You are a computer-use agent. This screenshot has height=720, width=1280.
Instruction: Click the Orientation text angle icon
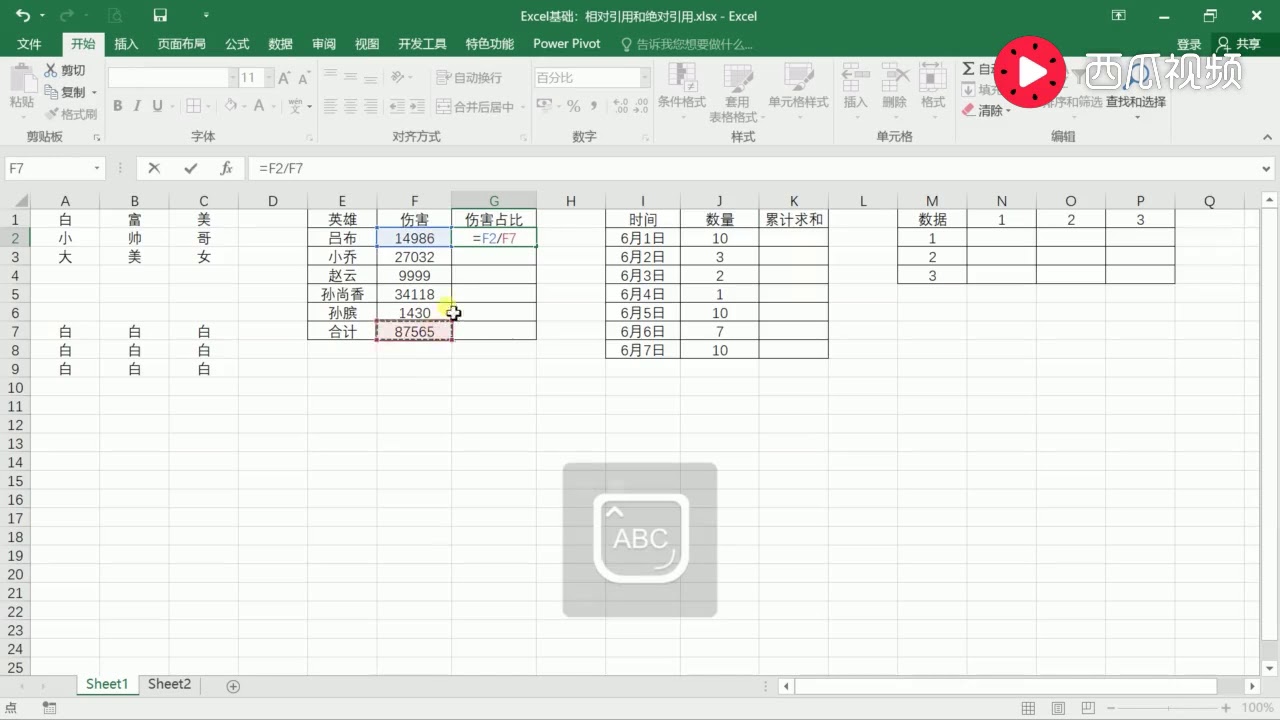point(398,78)
